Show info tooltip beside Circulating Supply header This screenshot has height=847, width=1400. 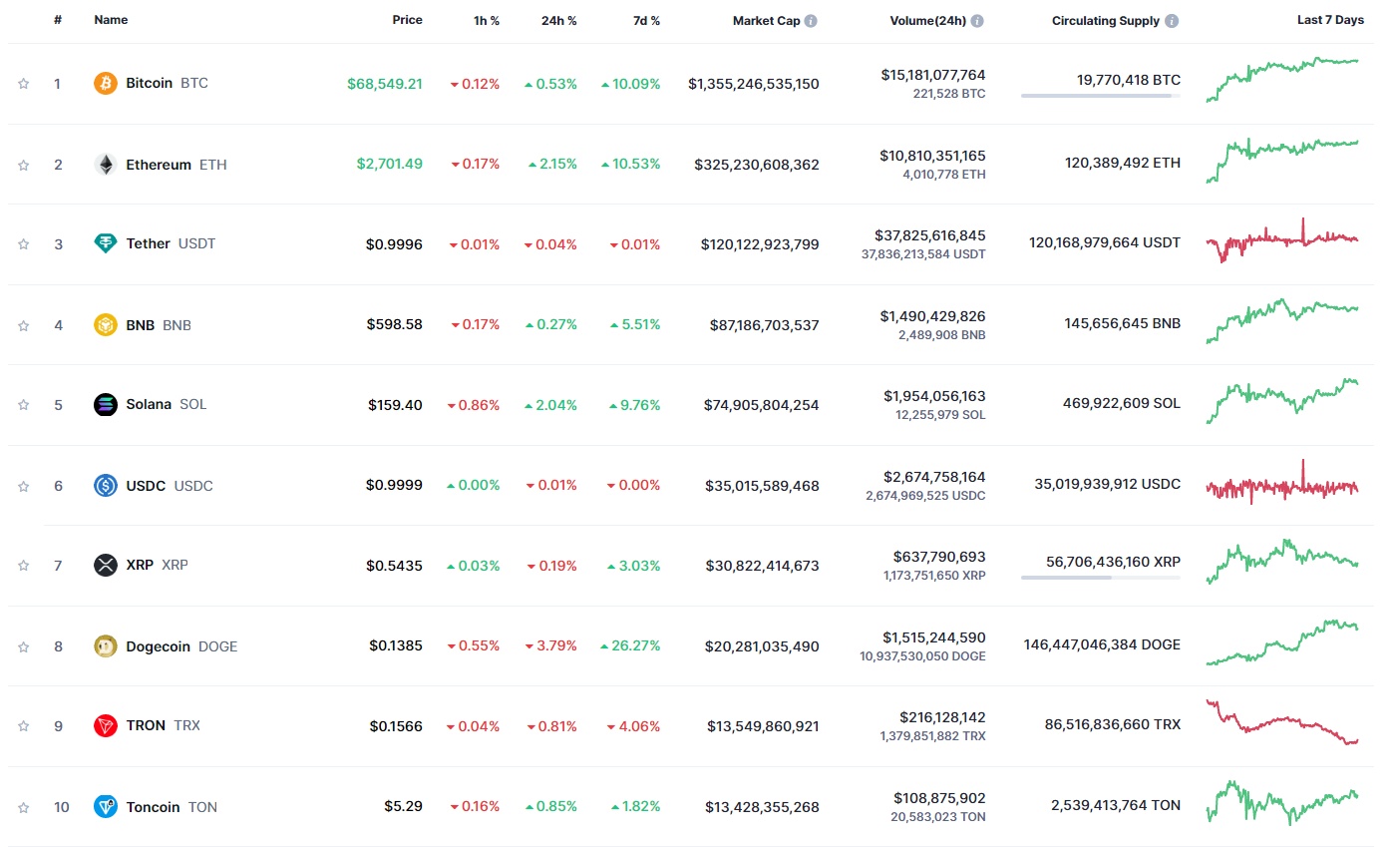pyautogui.click(x=1172, y=21)
